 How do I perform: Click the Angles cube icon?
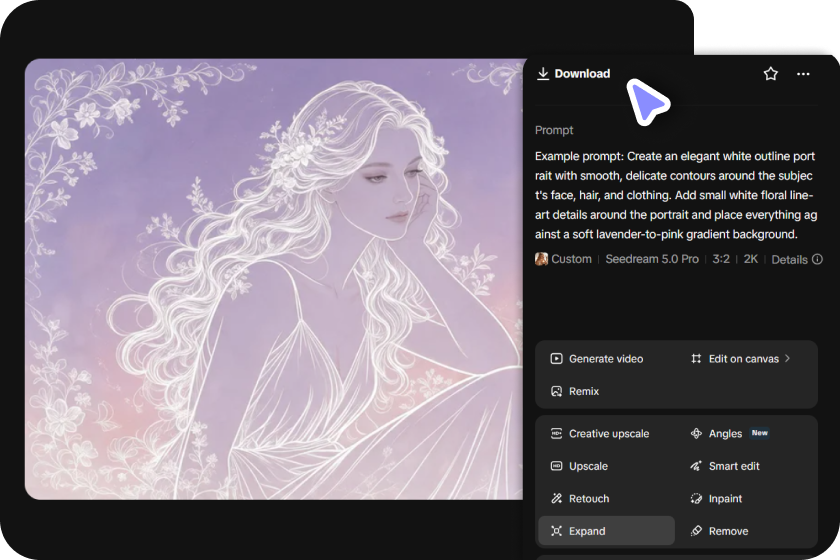696,434
